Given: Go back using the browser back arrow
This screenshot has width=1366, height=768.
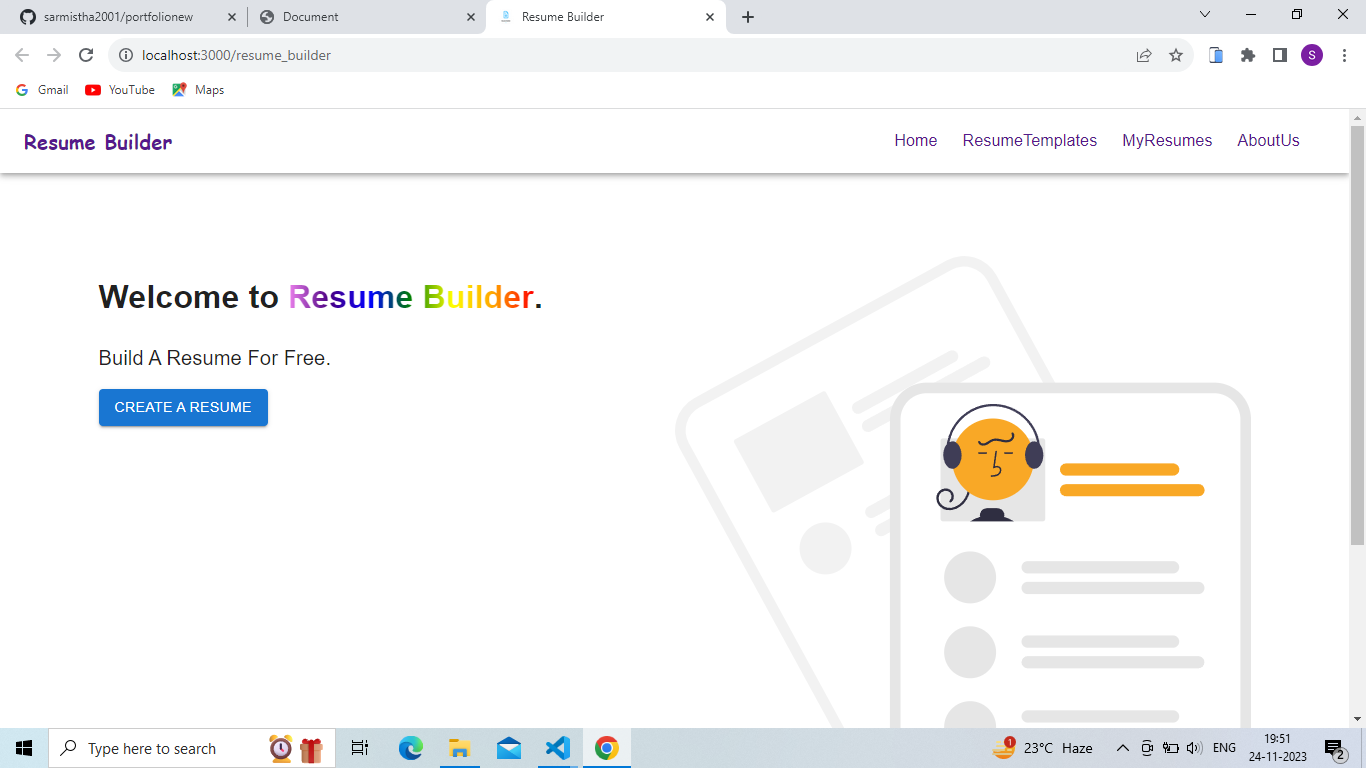Looking at the screenshot, I should [x=22, y=55].
